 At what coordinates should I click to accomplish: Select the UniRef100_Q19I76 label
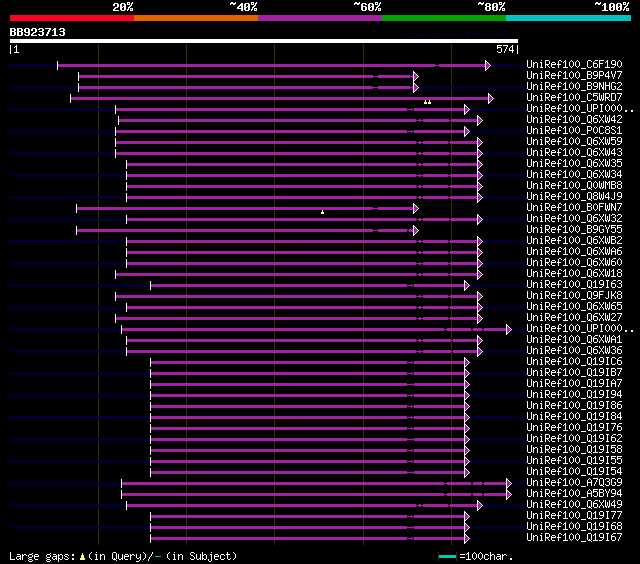point(574,428)
